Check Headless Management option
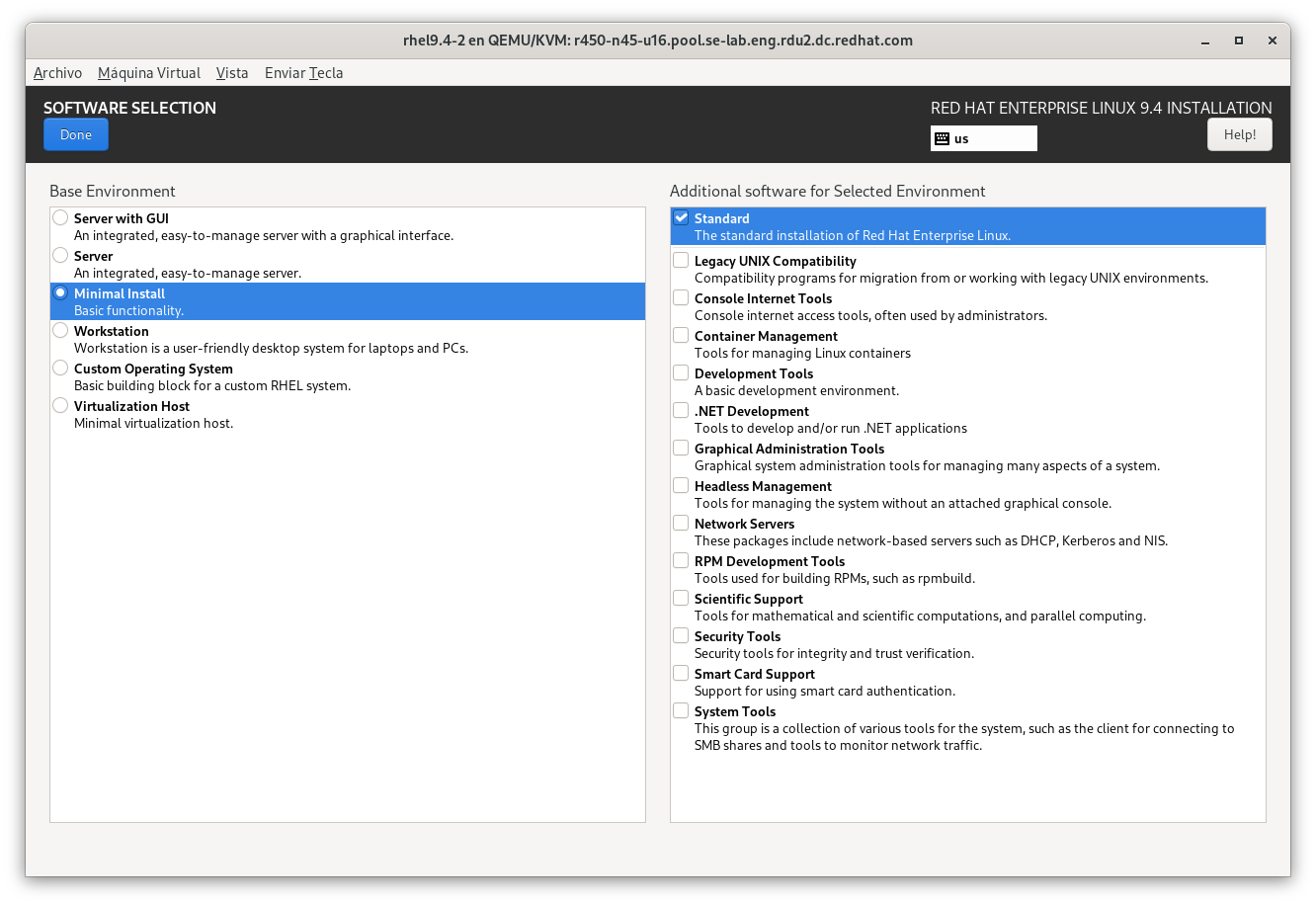Viewport: 1316px width, 905px height. (x=681, y=485)
